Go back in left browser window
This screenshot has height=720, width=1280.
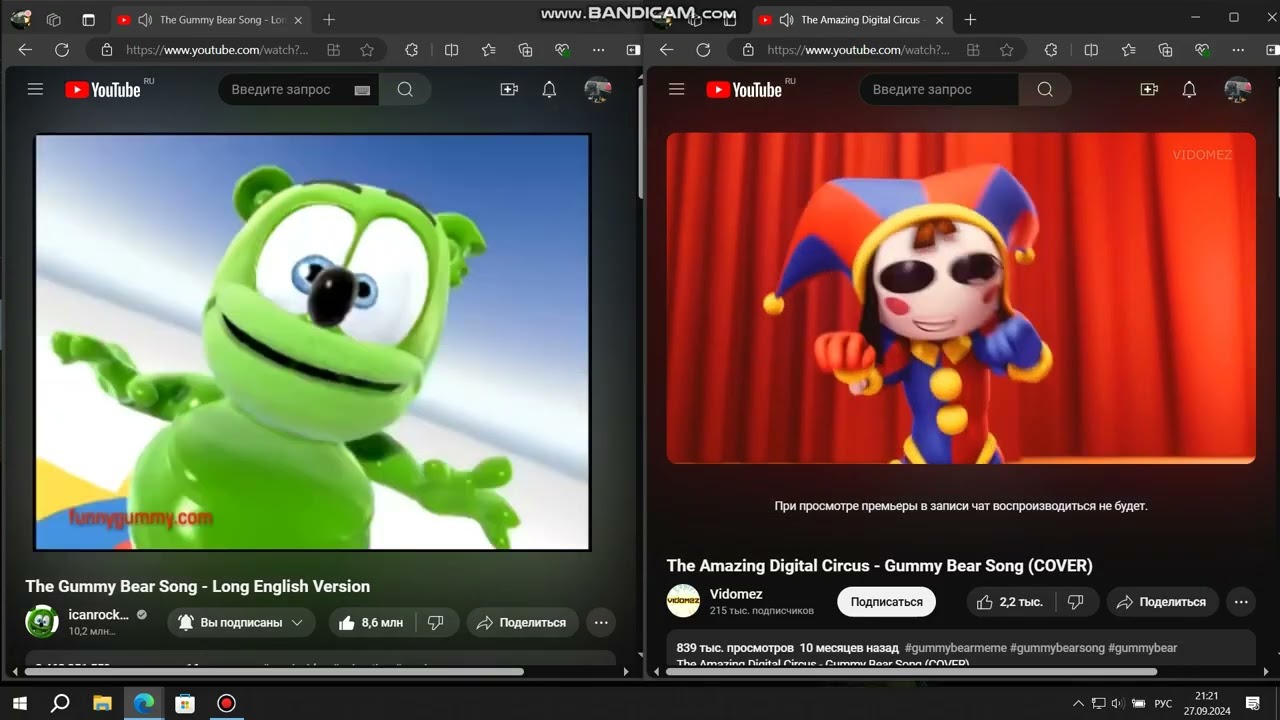coord(25,50)
